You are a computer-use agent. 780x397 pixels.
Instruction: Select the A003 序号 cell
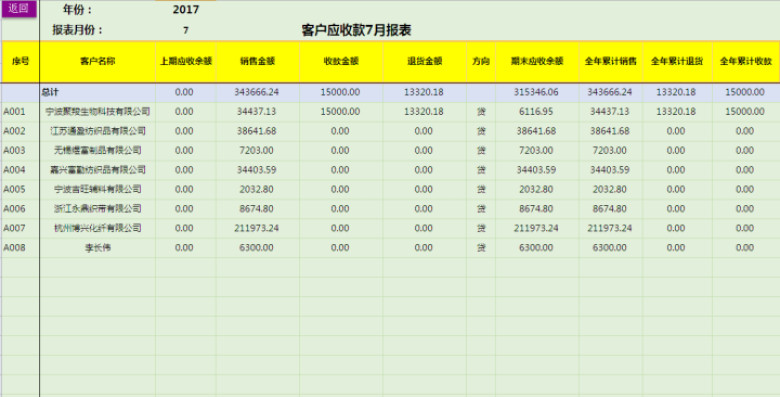[20, 151]
